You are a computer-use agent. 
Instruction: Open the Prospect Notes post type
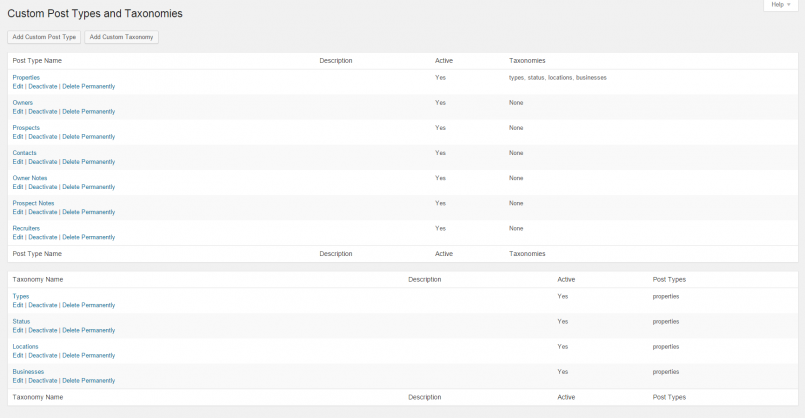(x=33, y=203)
